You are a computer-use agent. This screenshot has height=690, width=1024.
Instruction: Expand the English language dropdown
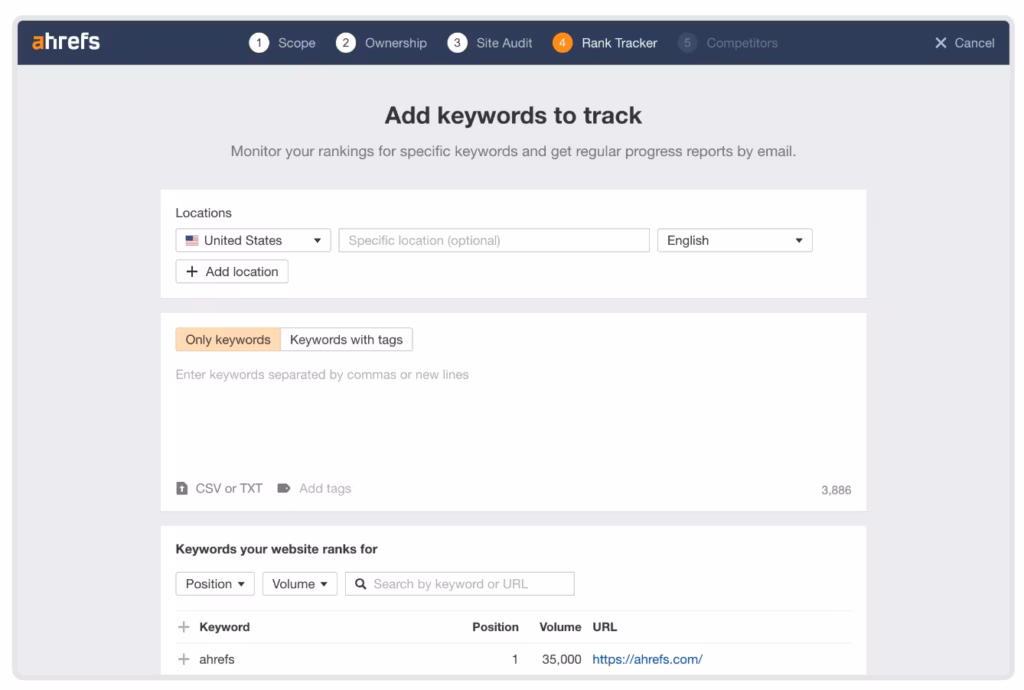point(734,240)
